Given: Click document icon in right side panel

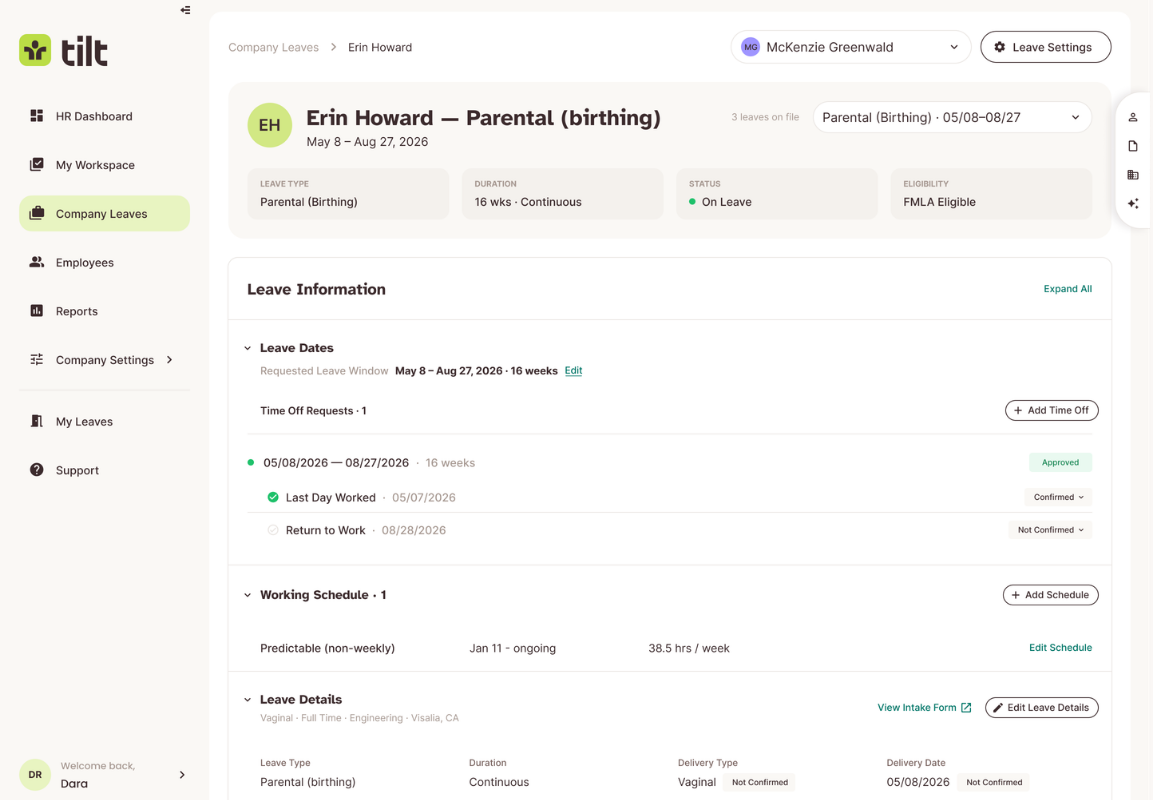Looking at the screenshot, I should [1133, 146].
